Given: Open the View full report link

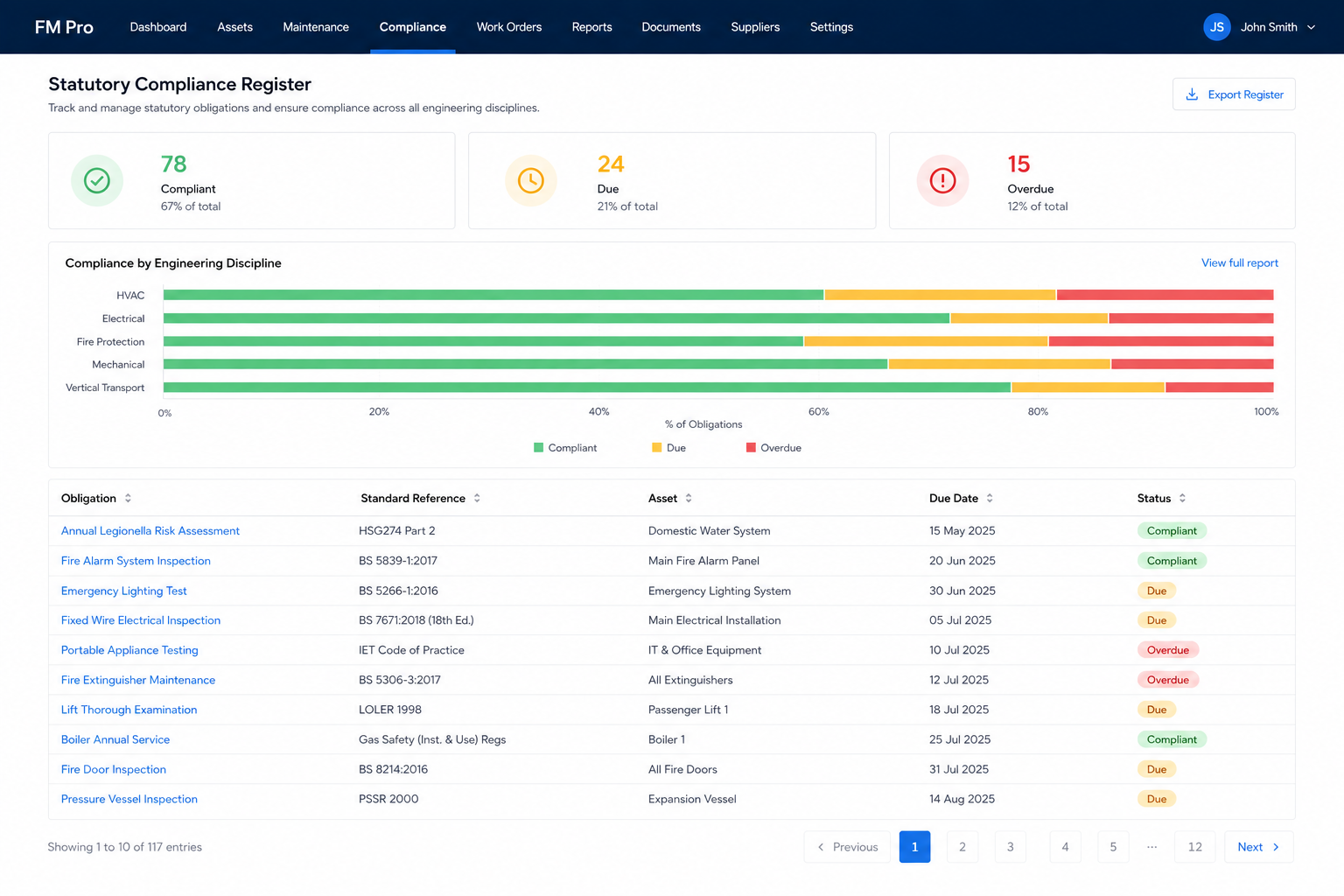Looking at the screenshot, I should pos(1239,262).
